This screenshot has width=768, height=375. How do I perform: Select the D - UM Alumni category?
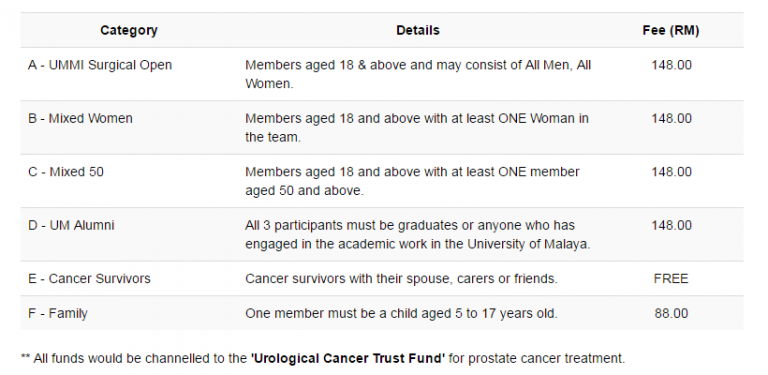pyautogui.click(x=71, y=225)
